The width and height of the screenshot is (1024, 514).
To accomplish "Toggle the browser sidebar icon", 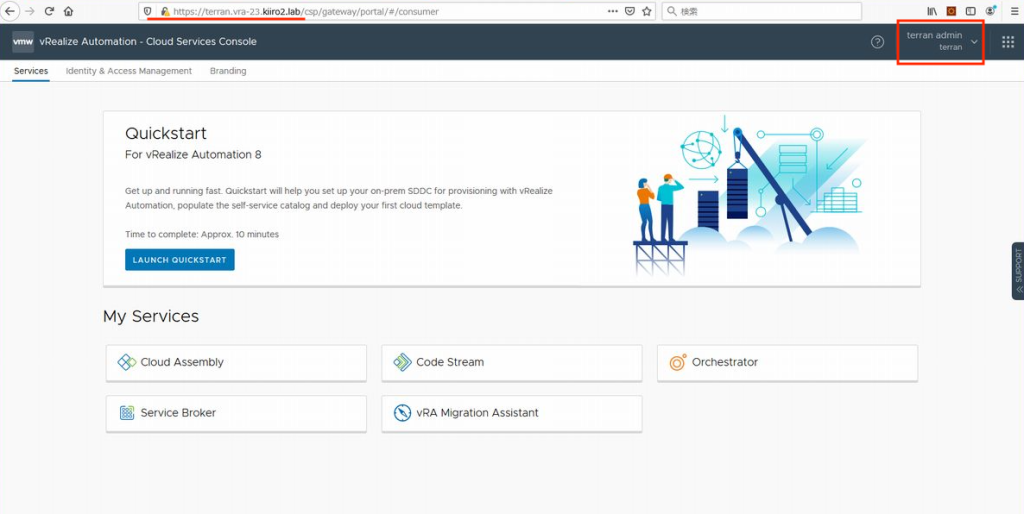I will pyautogui.click(x=970, y=11).
